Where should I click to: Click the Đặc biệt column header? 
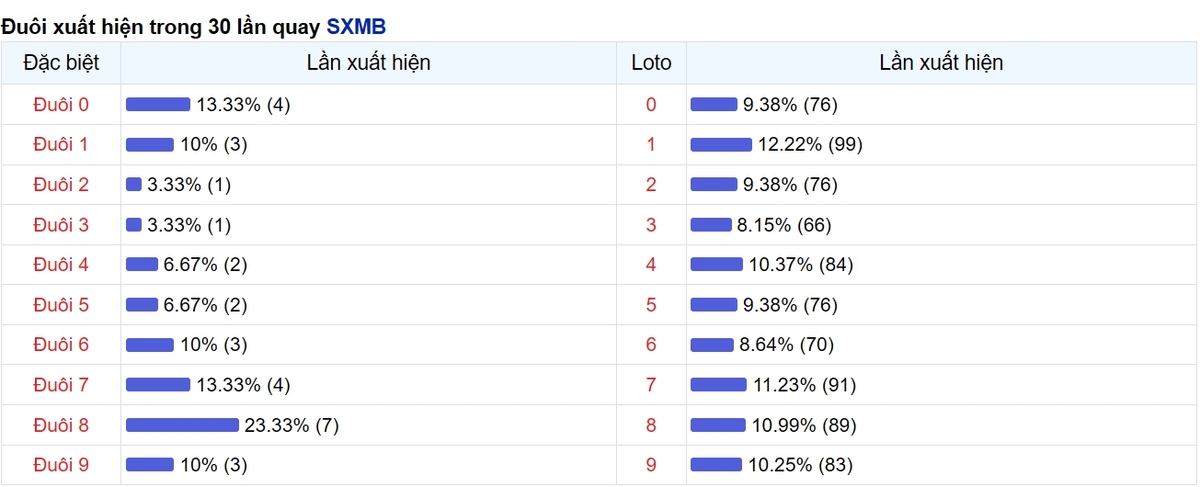tap(61, 63)
